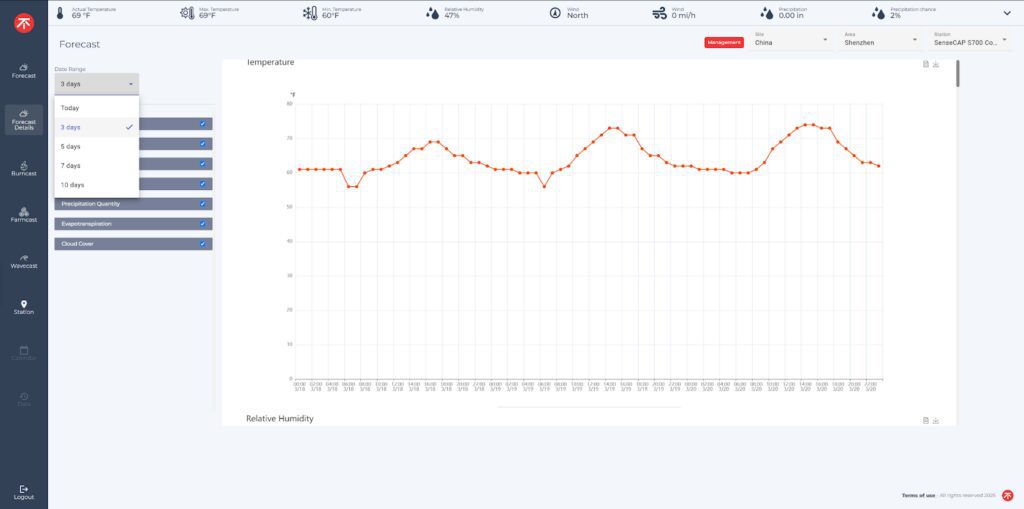Open the Station page from sidebar
This screenshot has height=509, width=1024.
click(x=24, y=306)
